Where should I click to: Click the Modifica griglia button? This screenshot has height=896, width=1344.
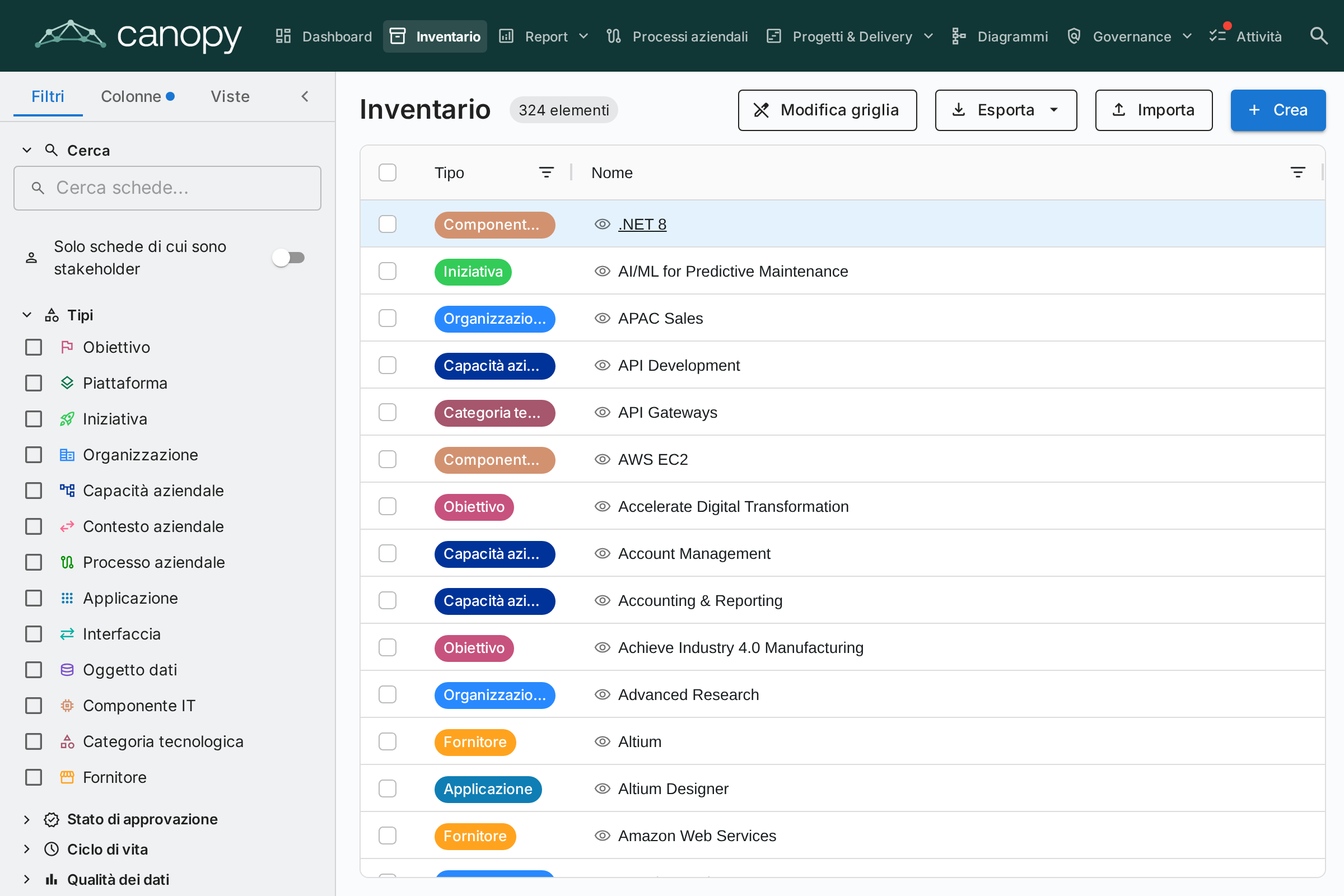pos(828,110)
